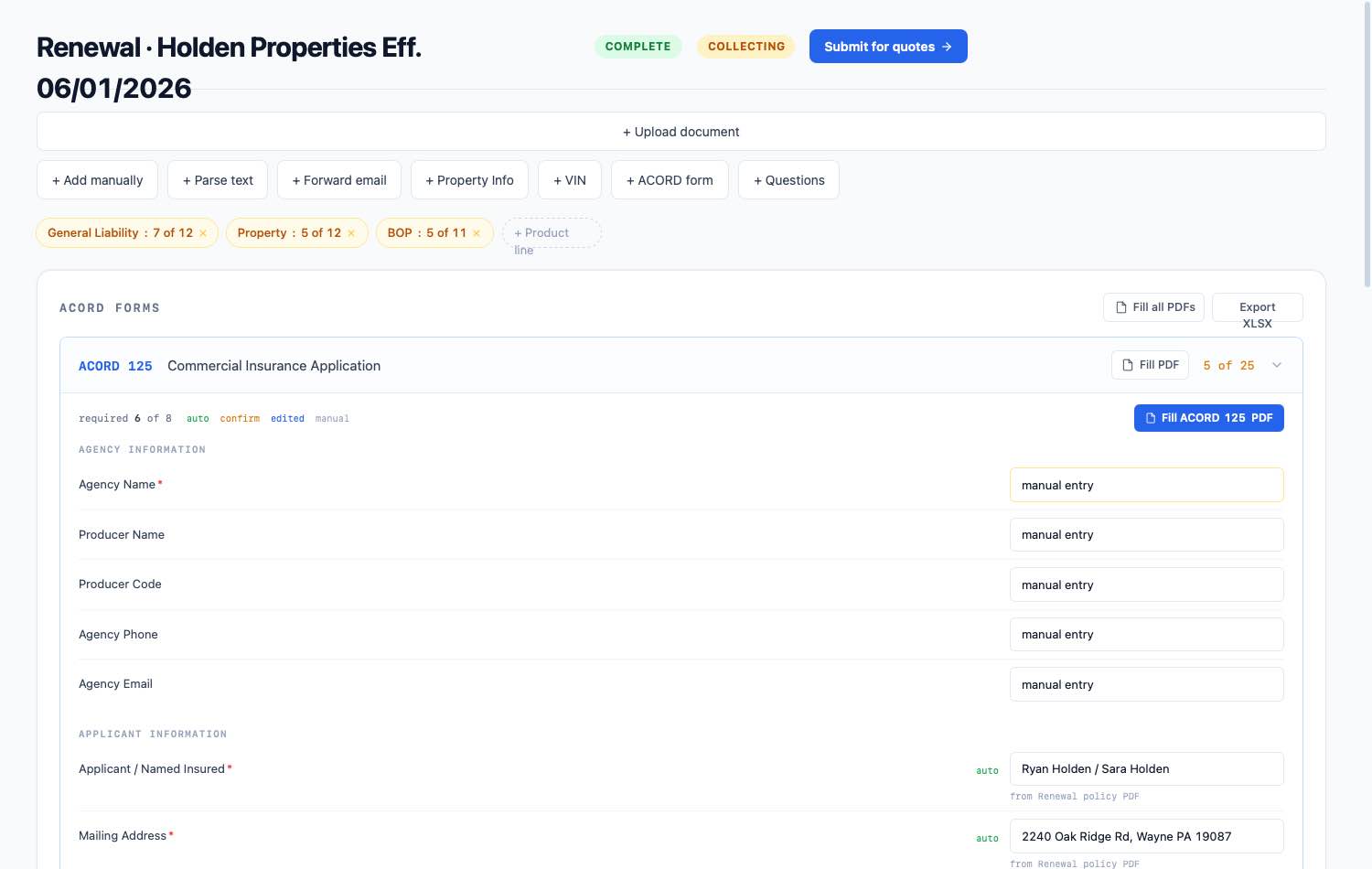The image size is (1372, 869).
Task: Click 'from Renewal policy PDF' under Named Insured
Action: tap(1075, 797)
